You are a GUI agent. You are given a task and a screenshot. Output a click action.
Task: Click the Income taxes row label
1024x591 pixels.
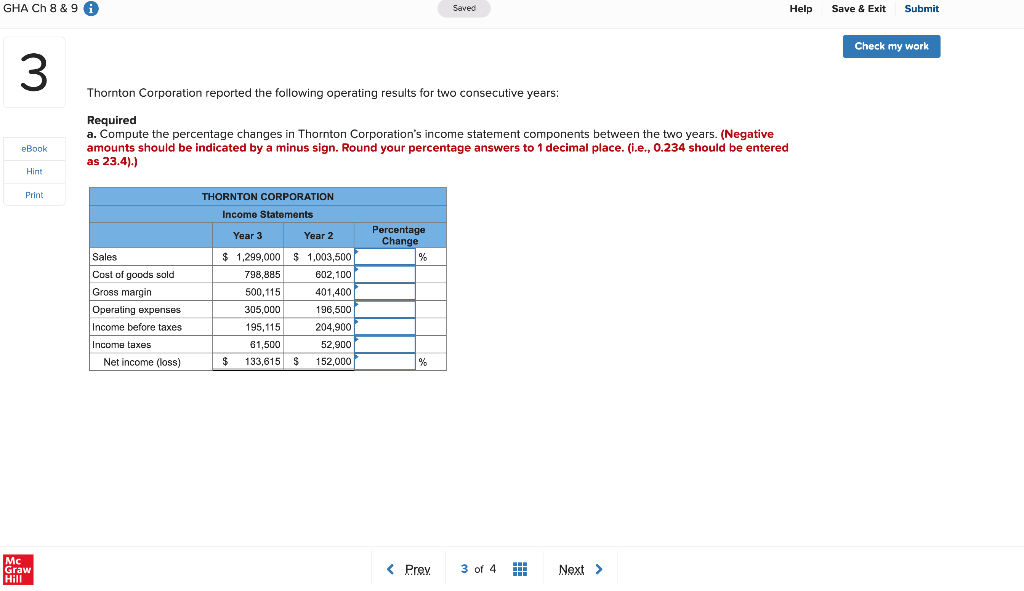(121, 345)
